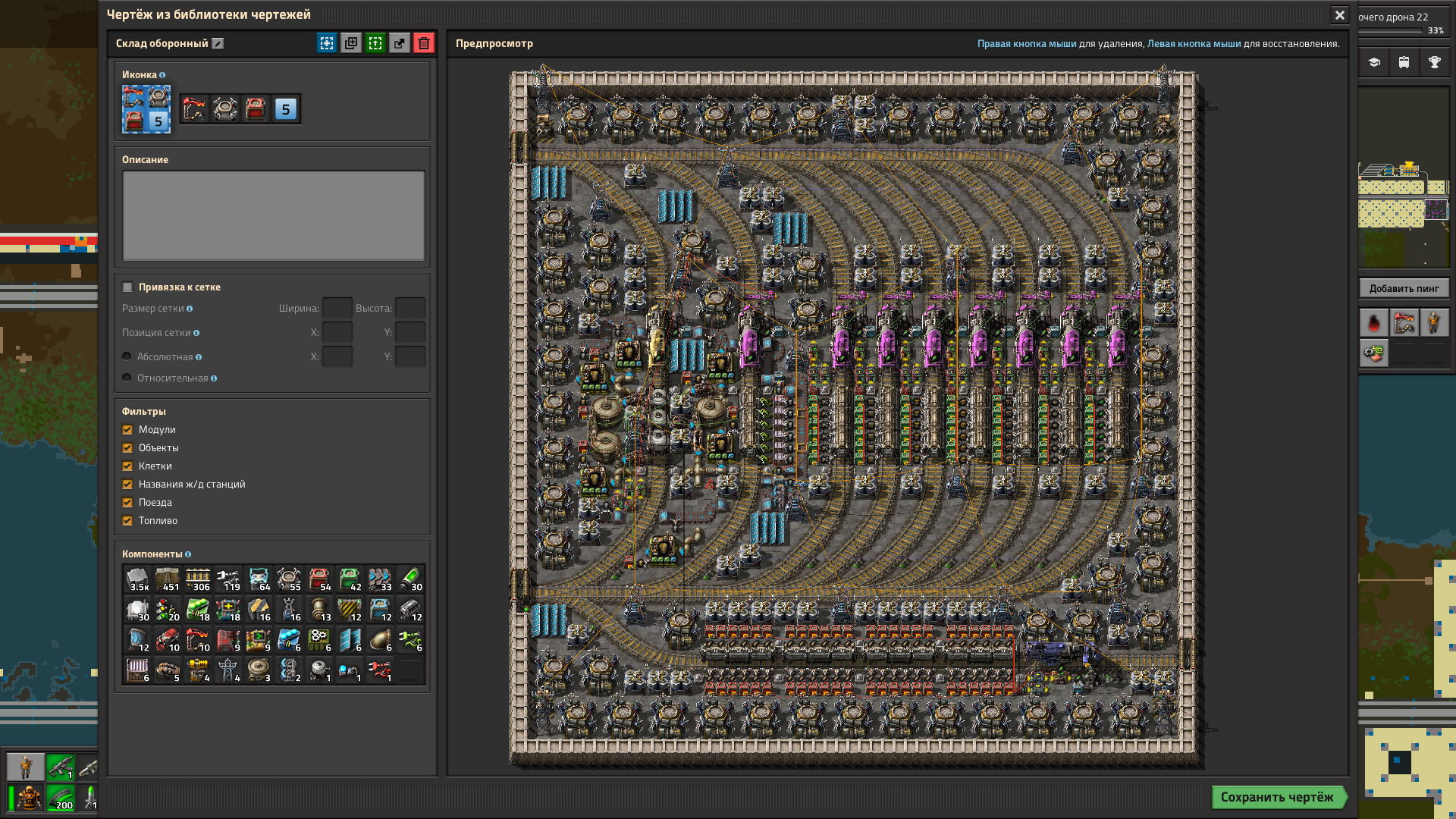Select the Абсолютная radio option

coord(127,356)
